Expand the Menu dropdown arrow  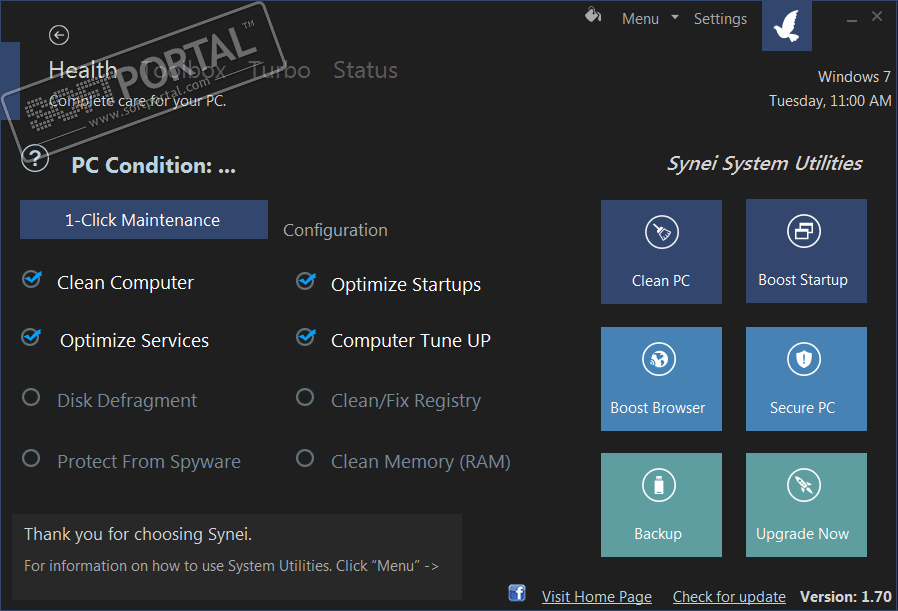pos(675,18)
